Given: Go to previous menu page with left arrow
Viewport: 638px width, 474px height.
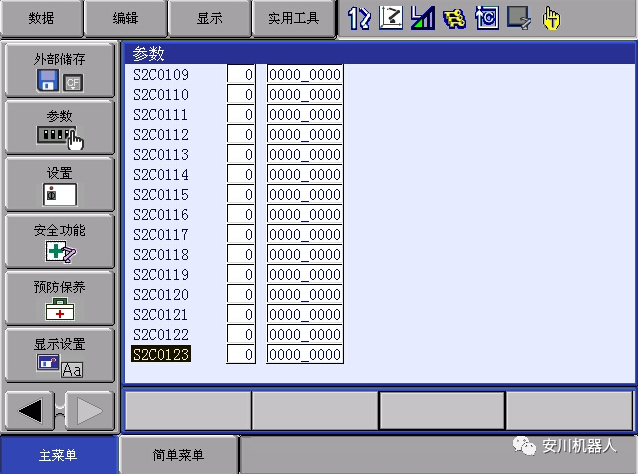Looking at the screenshot, I should pos(30,411).
